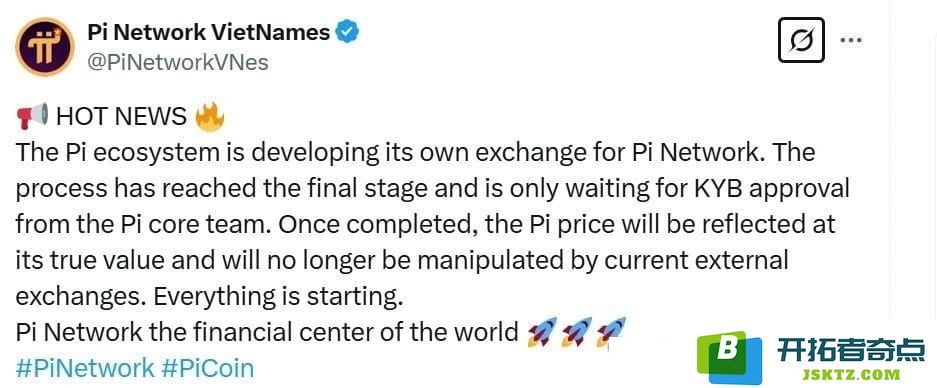937x388 pixels.
Task: Click the HOT NEWS heading text
Action: [121, 117]
